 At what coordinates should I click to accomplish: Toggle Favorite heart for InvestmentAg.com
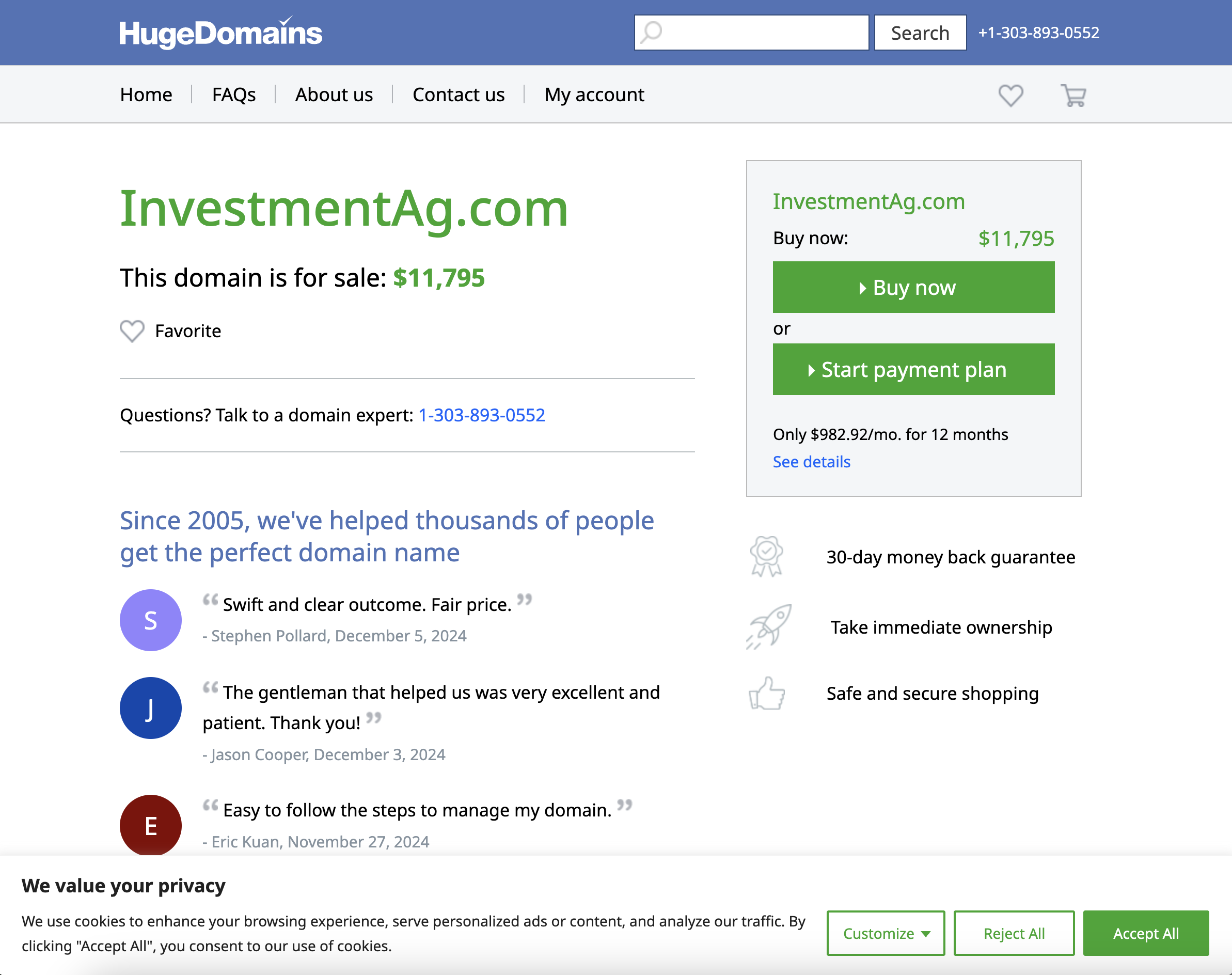click(132, 331)
